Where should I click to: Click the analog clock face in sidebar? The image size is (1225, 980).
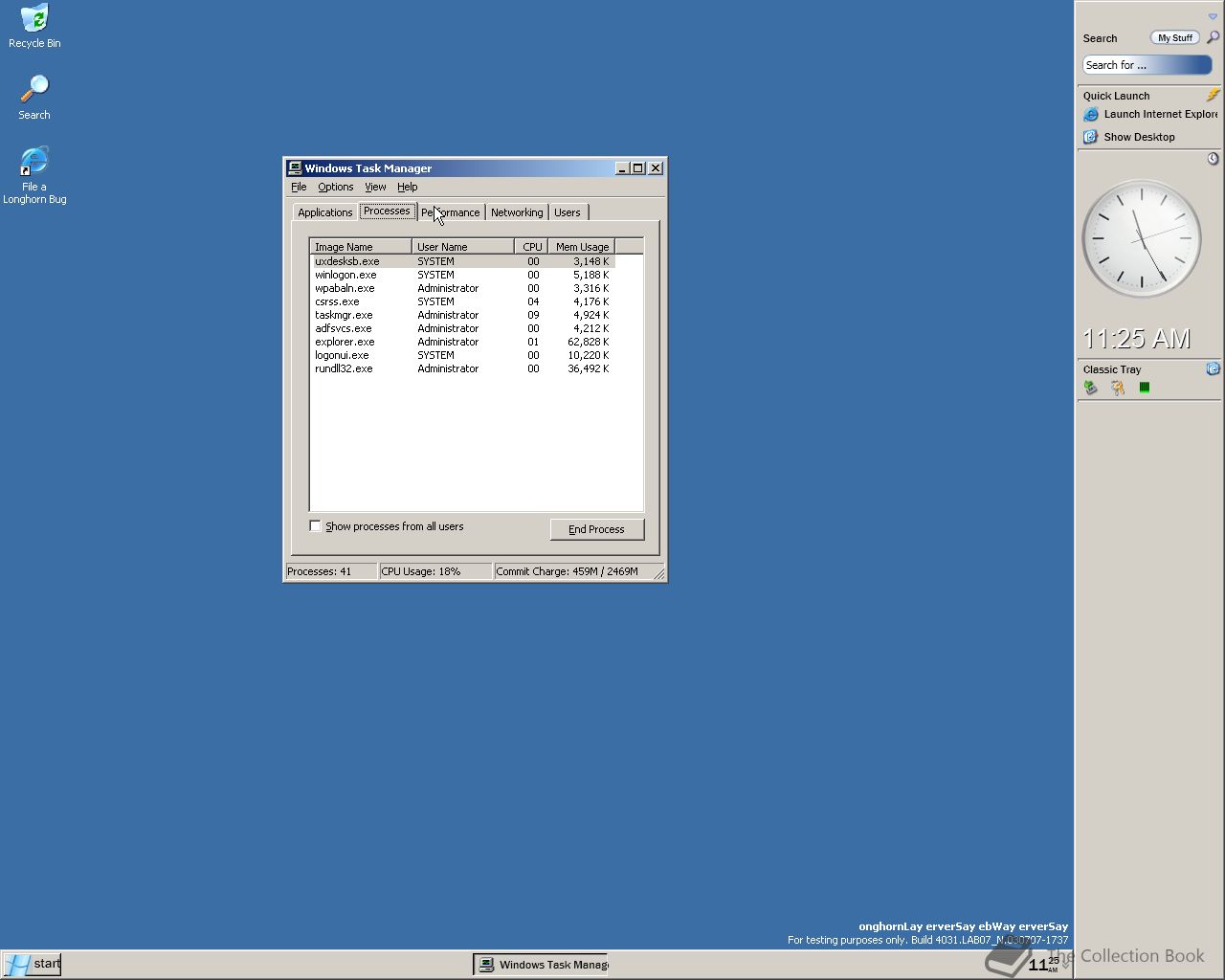click(x=1141, y=238)
